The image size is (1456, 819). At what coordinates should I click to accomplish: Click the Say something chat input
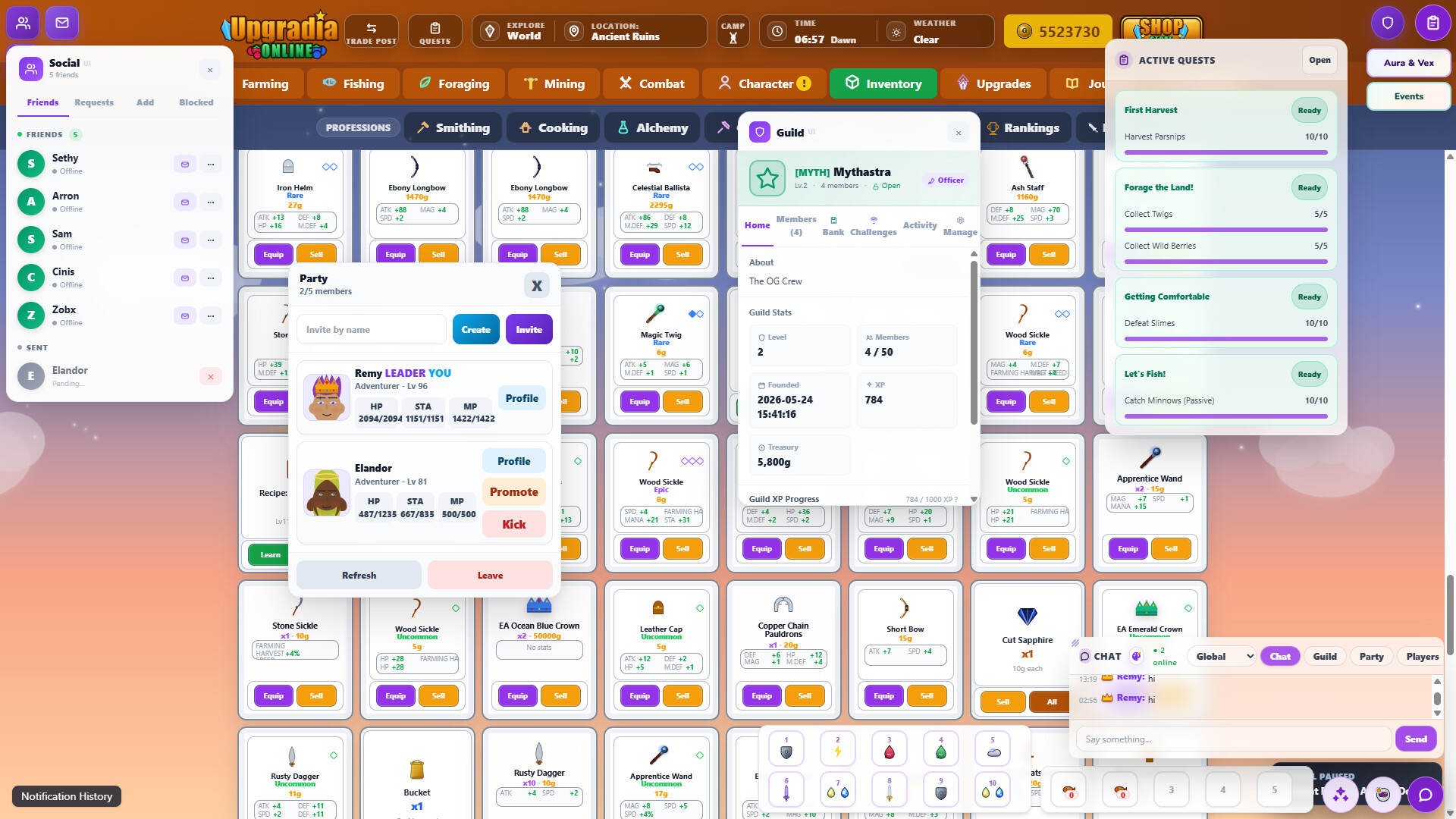pos(1234,739)
